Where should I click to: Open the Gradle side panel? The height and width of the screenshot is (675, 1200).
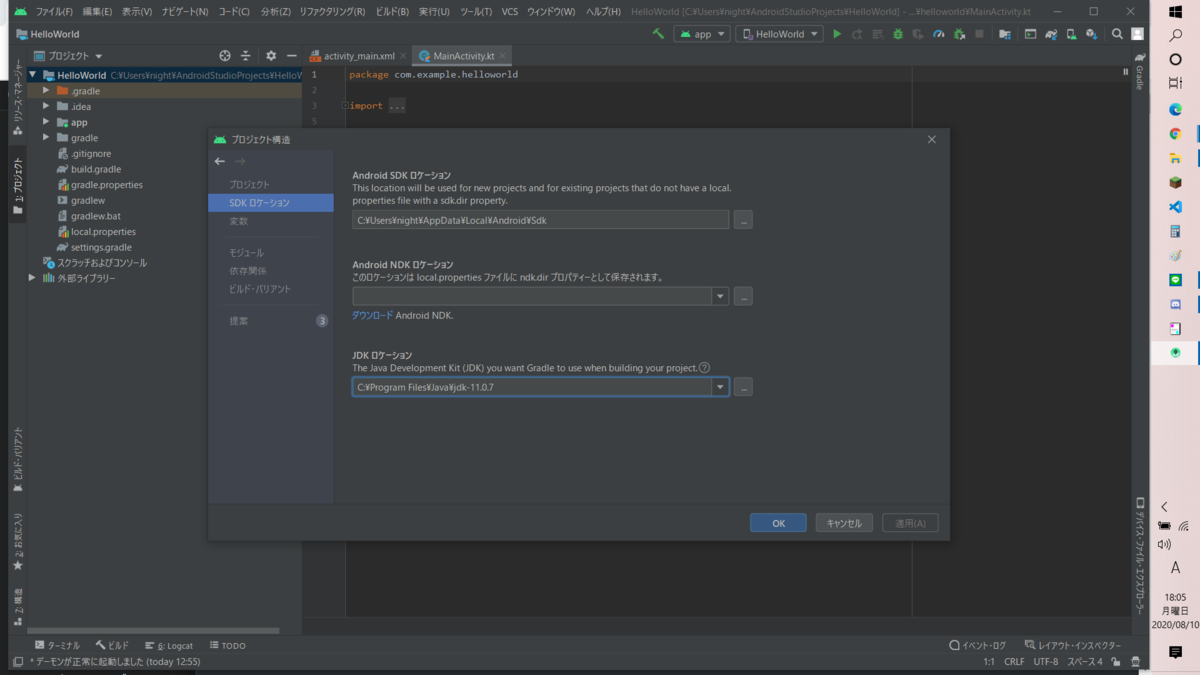[x=1139, y=73]
